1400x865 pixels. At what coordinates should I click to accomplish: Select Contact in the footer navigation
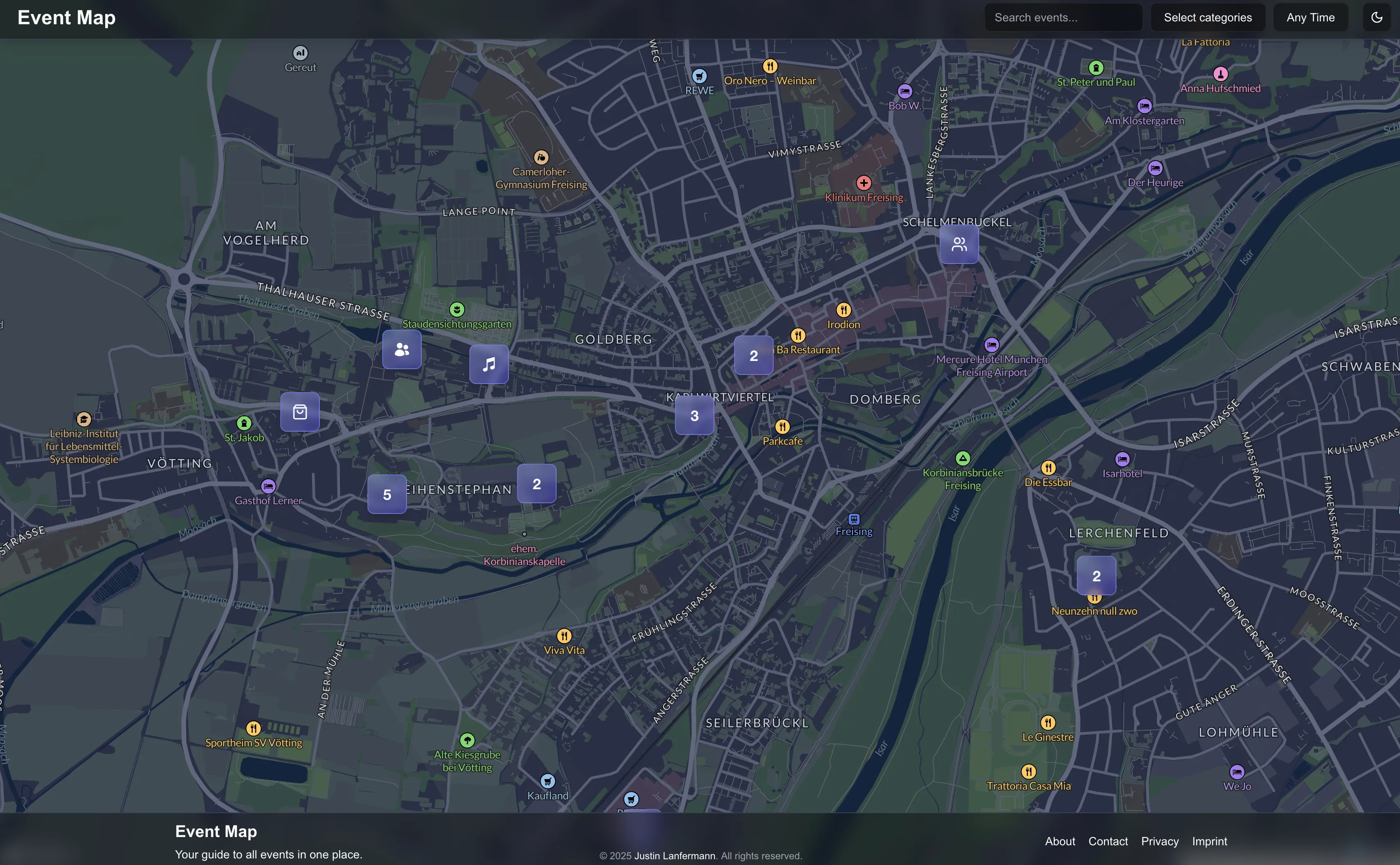tap(1108, 841)
